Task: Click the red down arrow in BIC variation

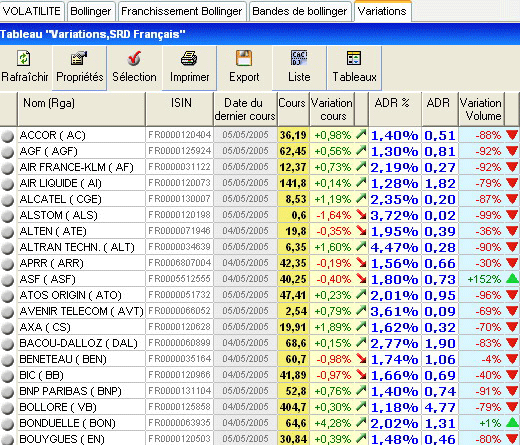Action: (x=361, y=375)
